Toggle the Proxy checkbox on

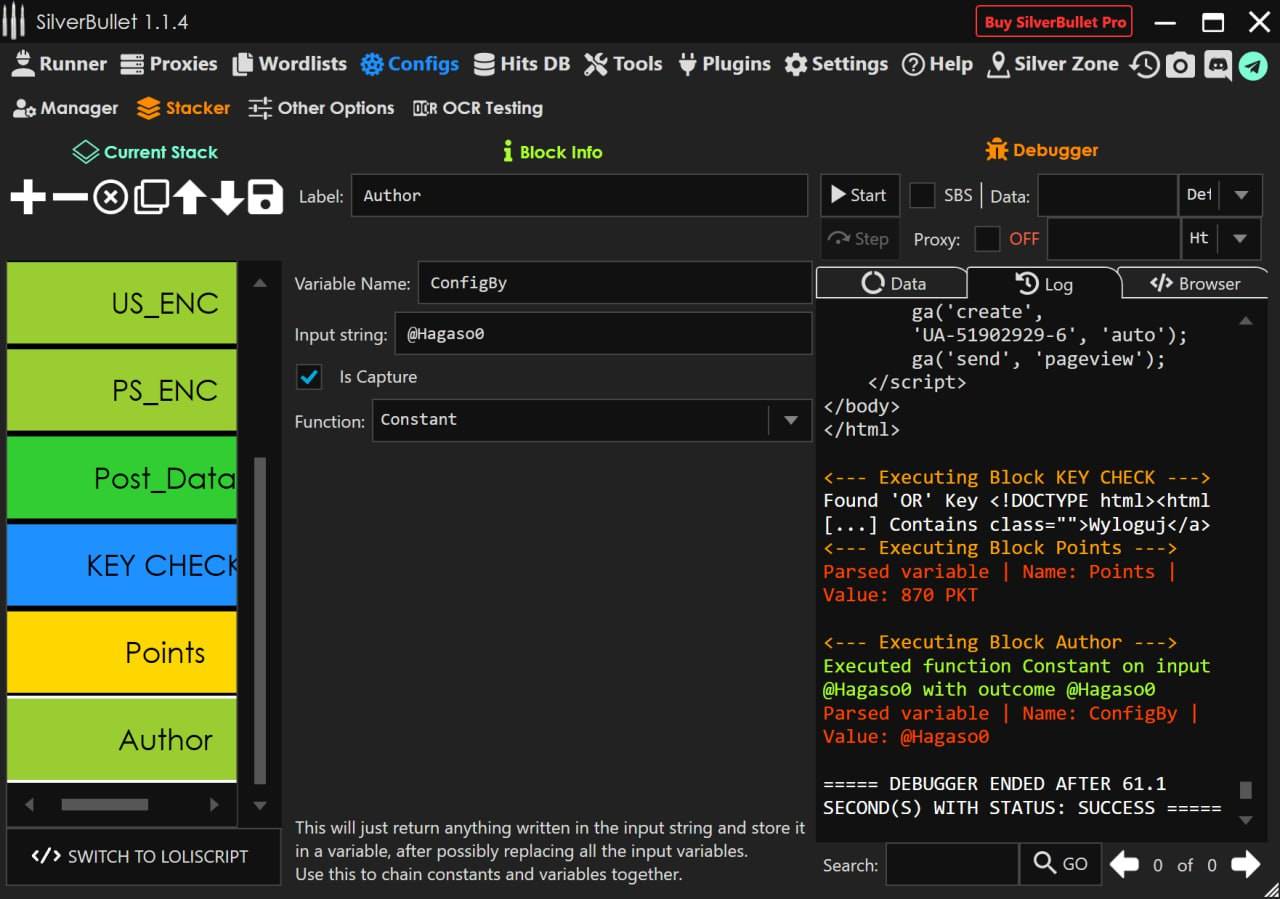(987, 239)
